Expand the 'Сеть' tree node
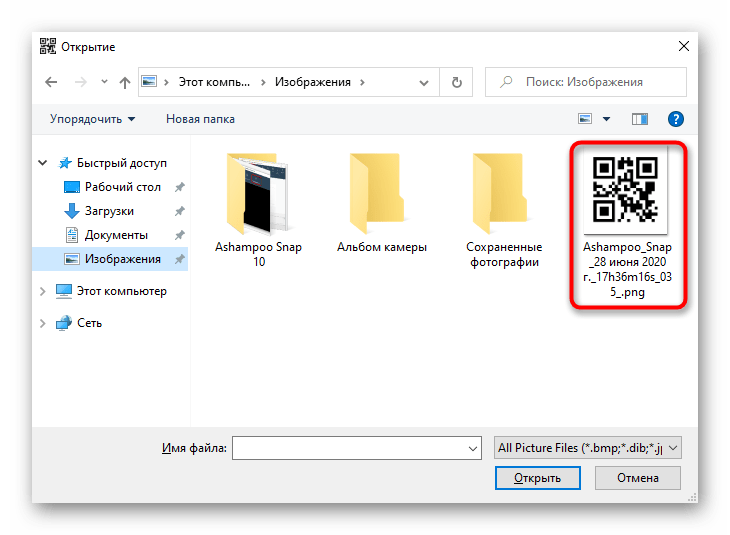The image size is (730, 535). point(42,323)
